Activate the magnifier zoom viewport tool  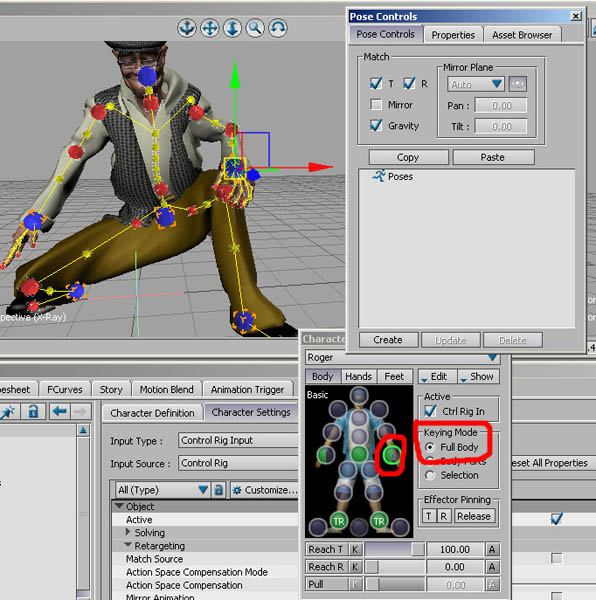255,28
